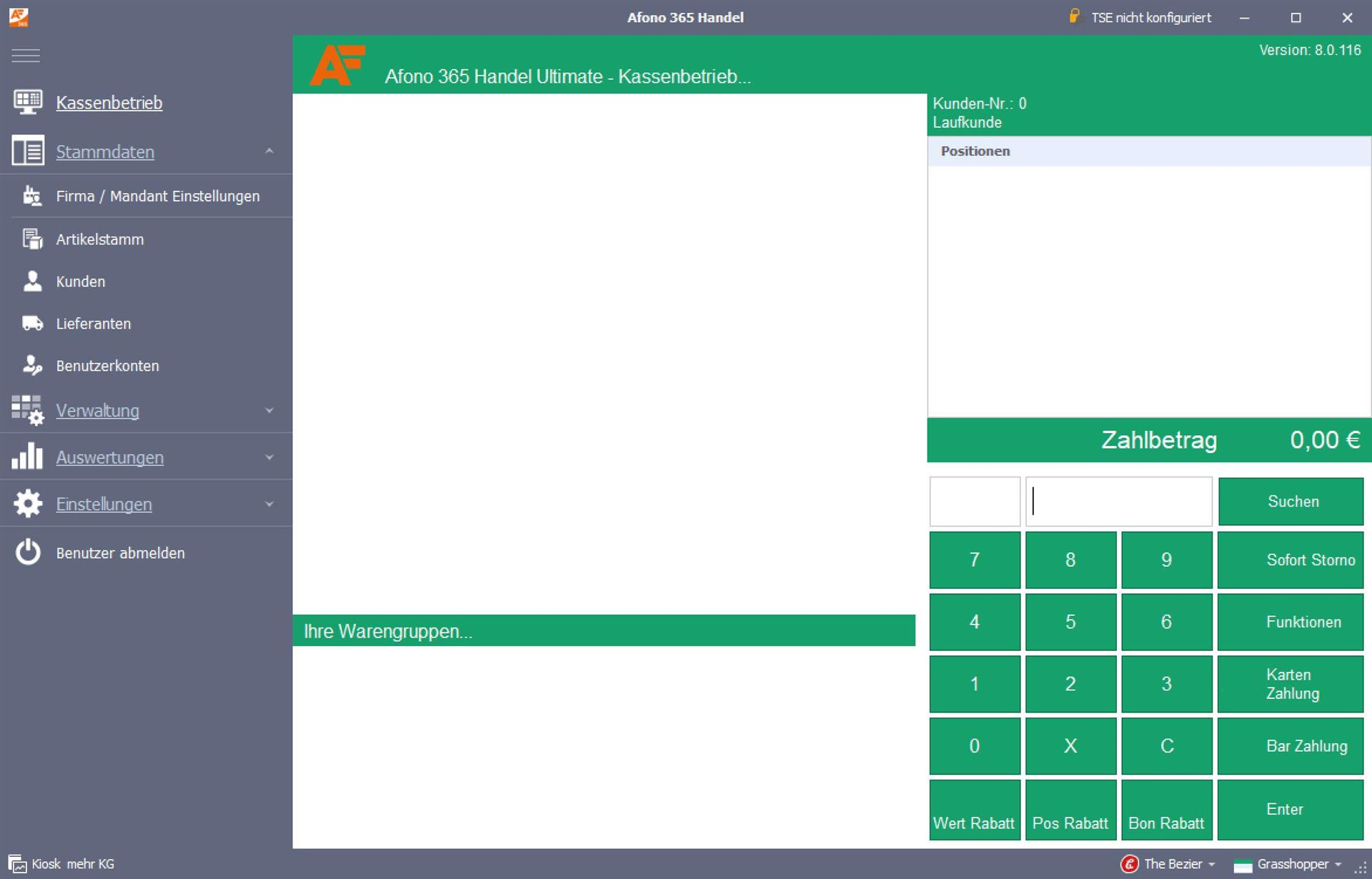The image size is (1372, 879).
Task: Click the Funktionen button
Action: coord(1291,622)
